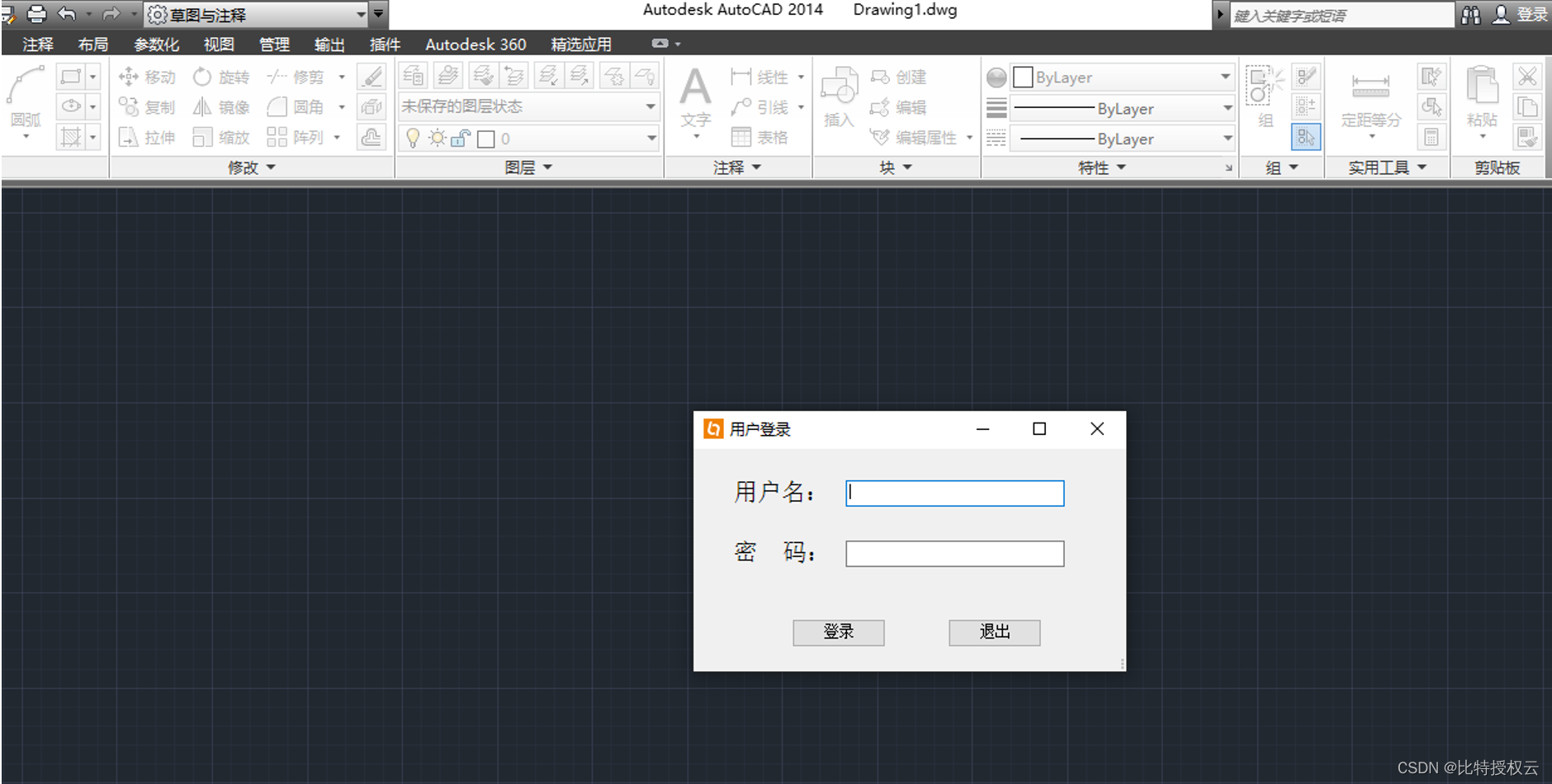Select the 拉伸 stretch tool
1552x784 pixels.
pyautogui.click(x=147, y=137)
